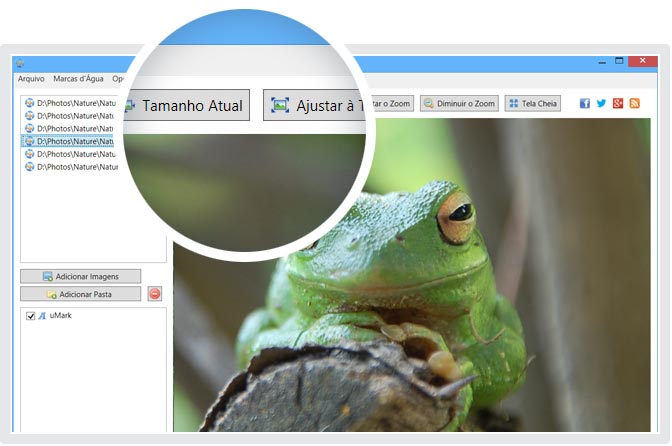This screenshot has height=446, width=672.
Task: Select the highlighted fourth photo entry
Action: pos(72,141)
